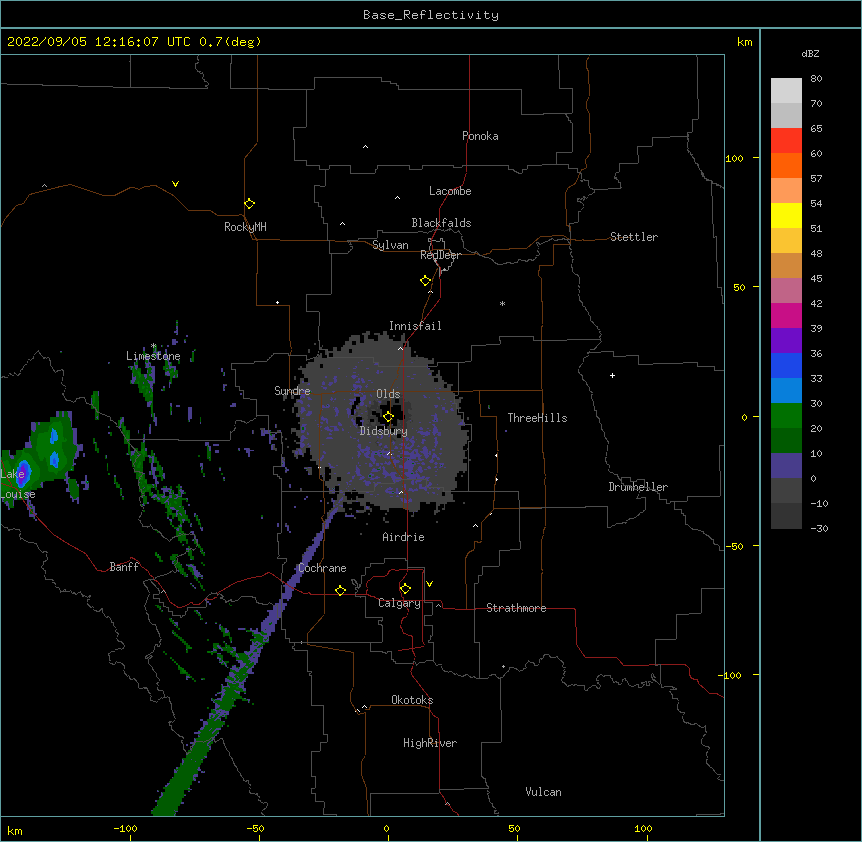The image size is (862, 842).
Task: Click the Sylvan label
Action: point(390,245)
